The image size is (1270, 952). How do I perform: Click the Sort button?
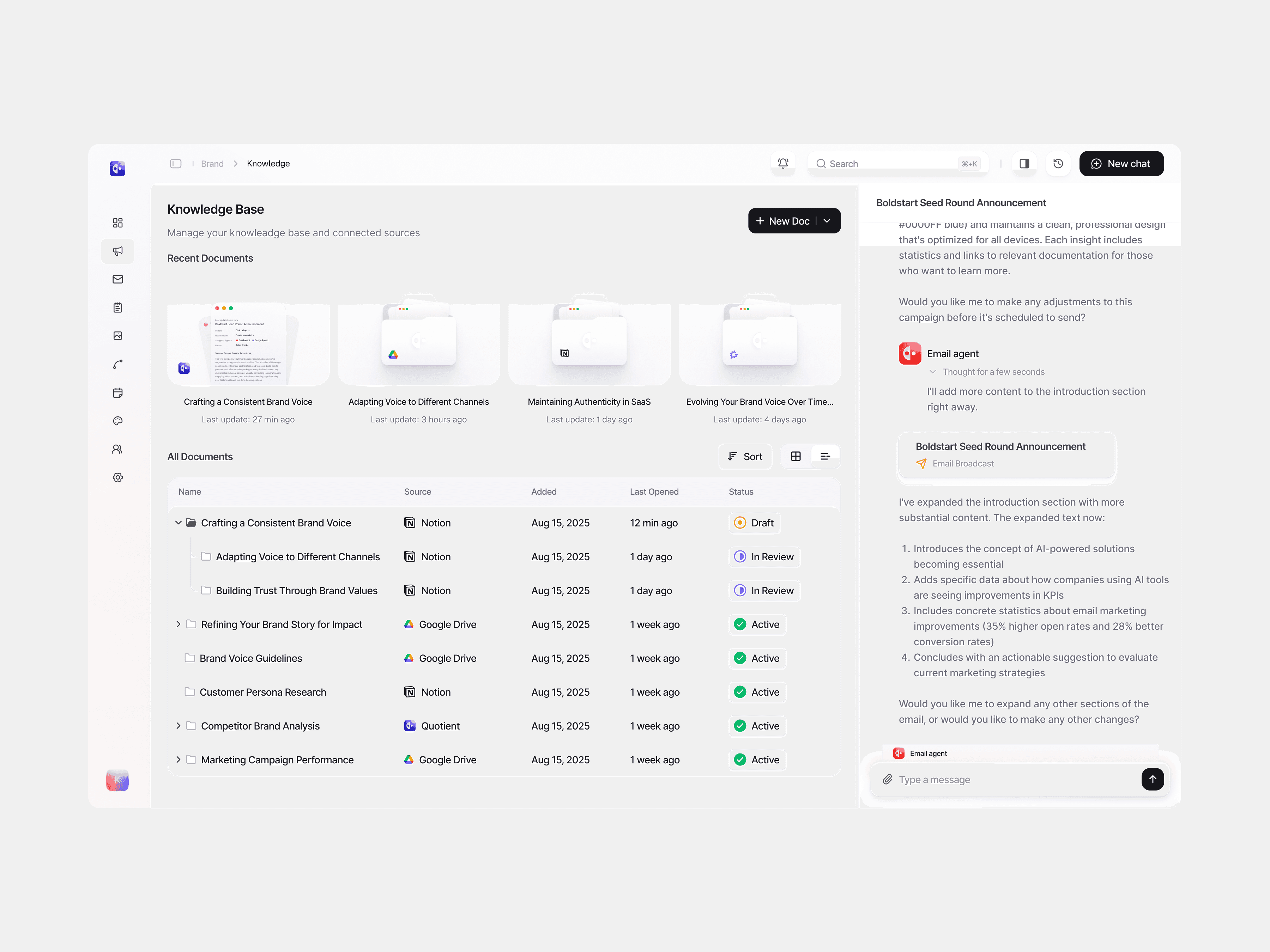click(745, 456)
